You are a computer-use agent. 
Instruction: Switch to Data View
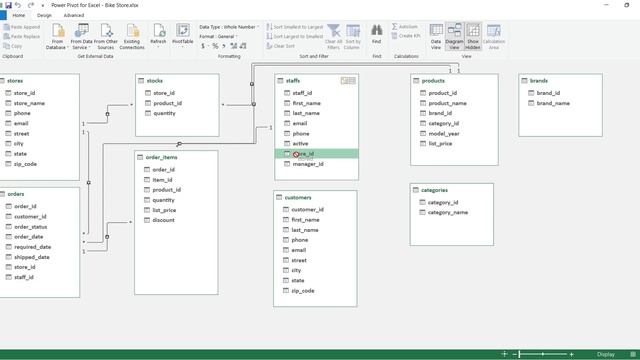tap(436, 36)
